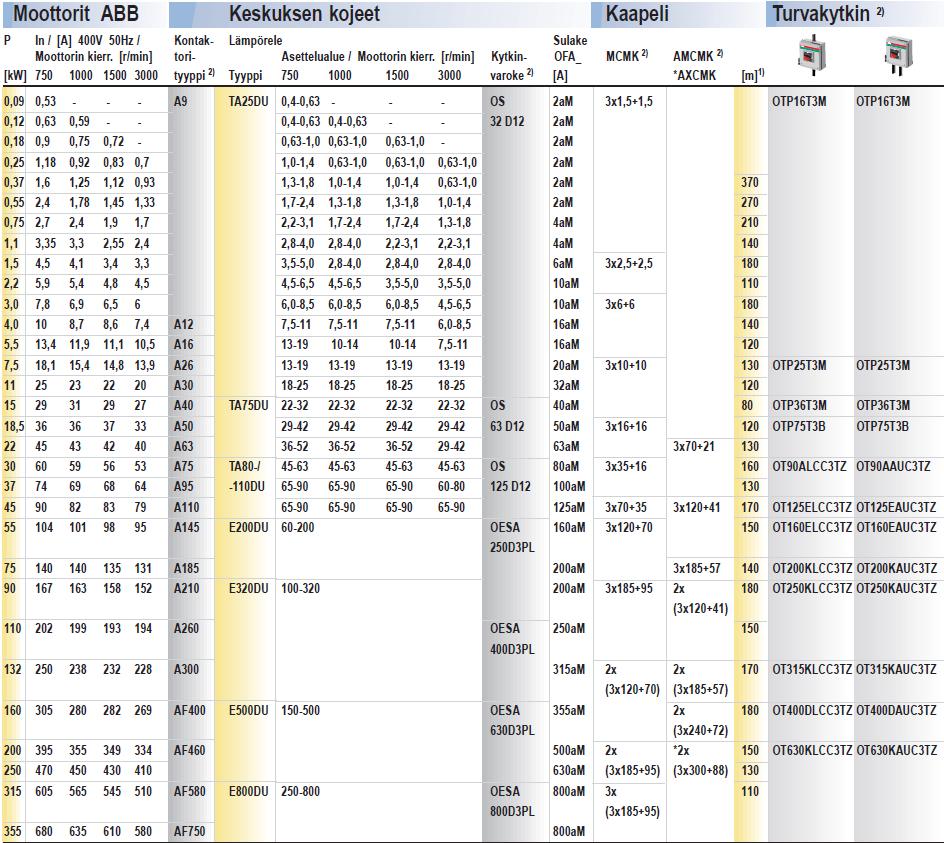Click the '132' kW power value

[13, 670]
